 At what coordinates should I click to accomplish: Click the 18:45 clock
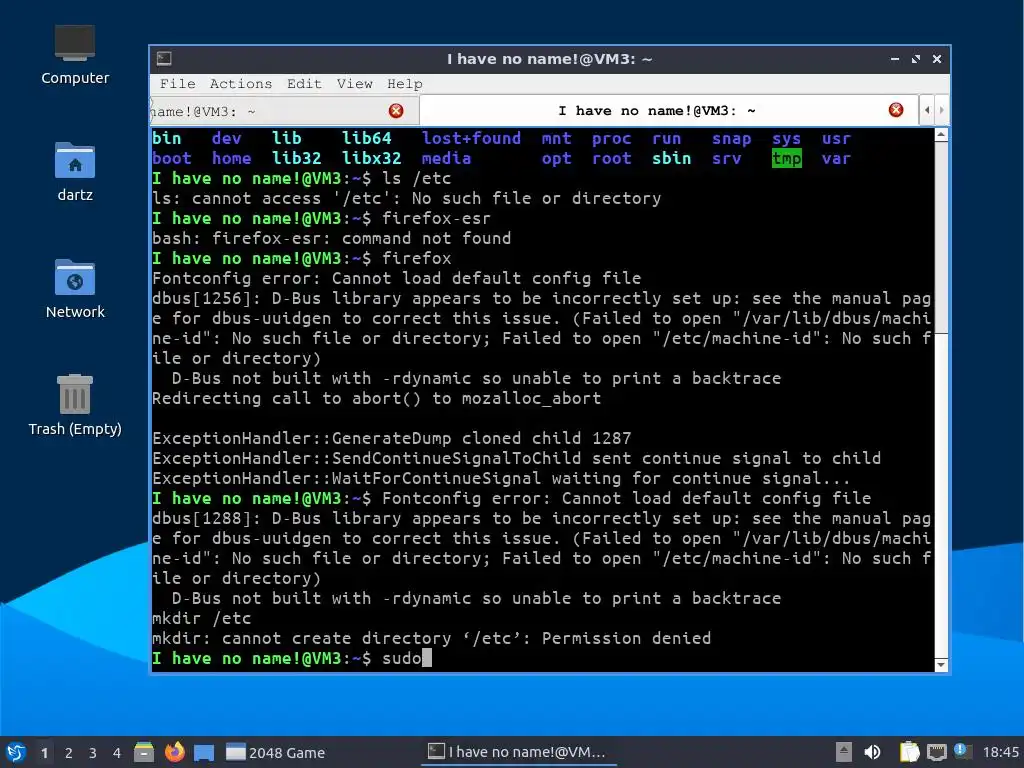pos(1000,752)
